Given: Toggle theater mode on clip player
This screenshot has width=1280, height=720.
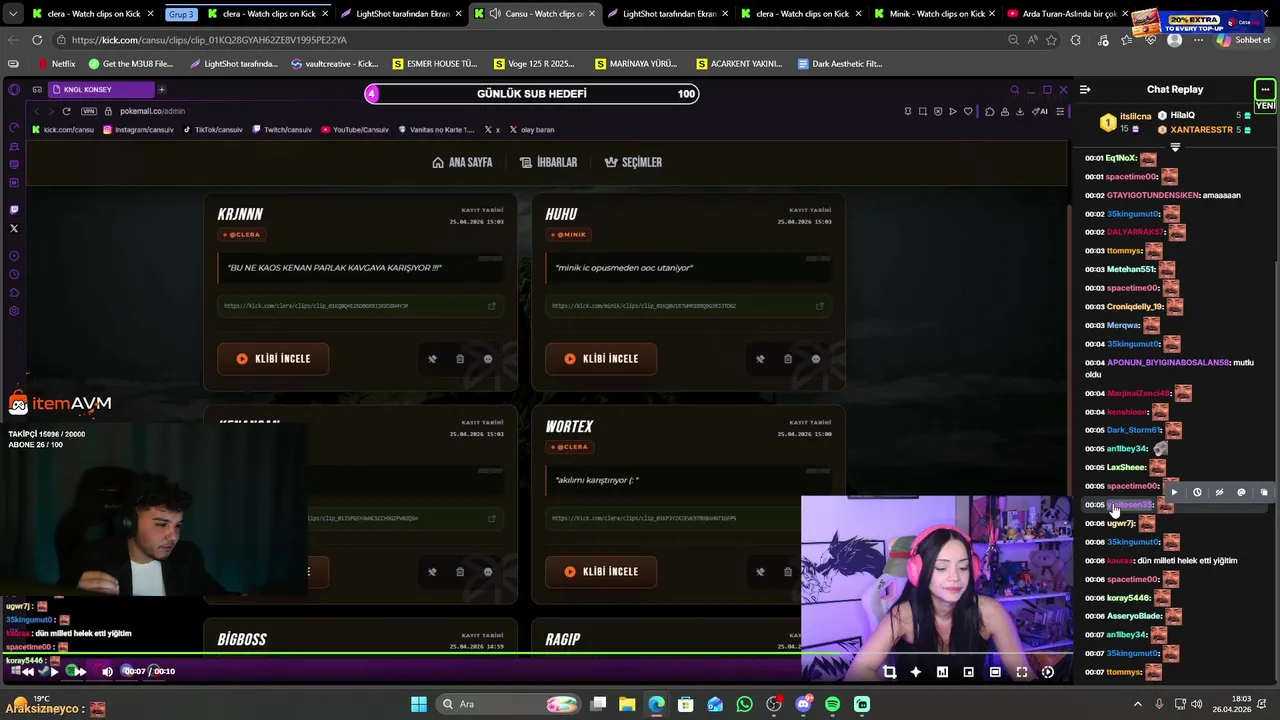Looking at the screenshot, I should click(x=995, y=672).
